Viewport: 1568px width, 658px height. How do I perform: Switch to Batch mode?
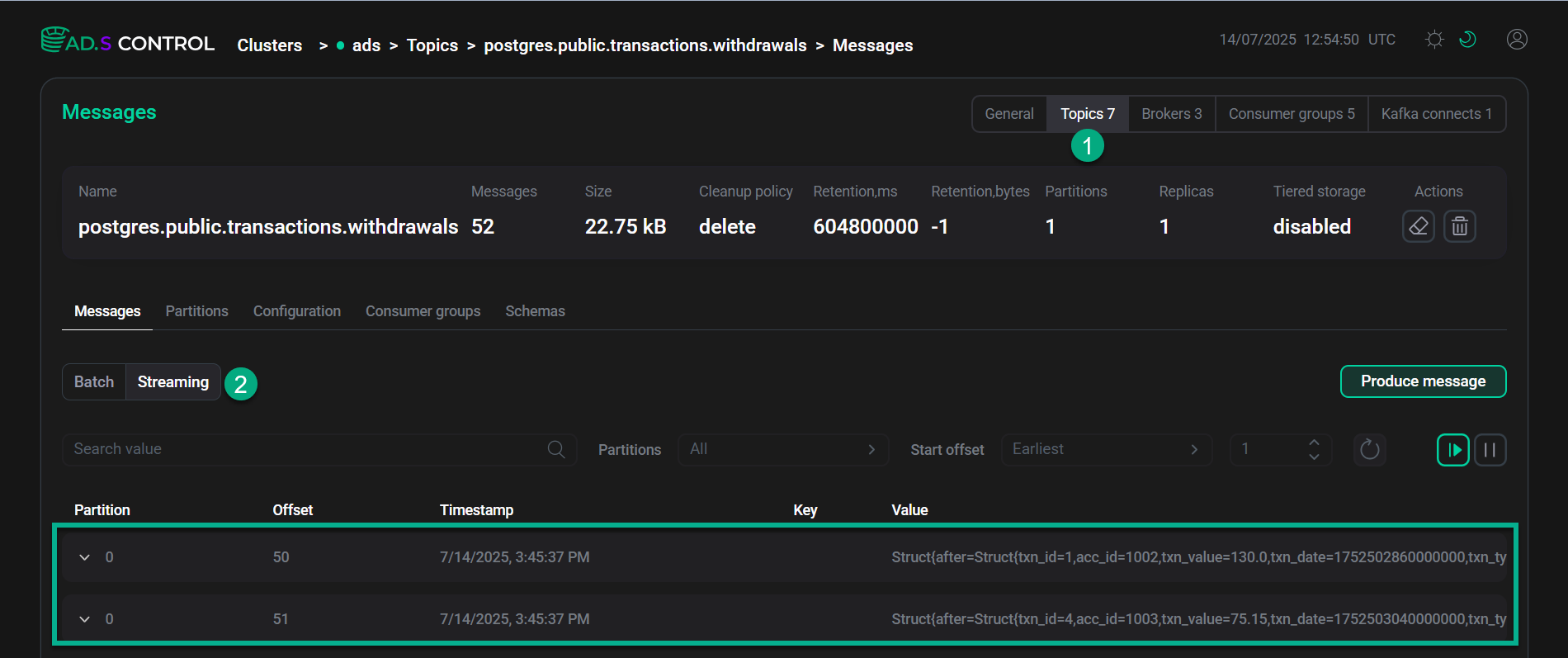tap(94, 382)
